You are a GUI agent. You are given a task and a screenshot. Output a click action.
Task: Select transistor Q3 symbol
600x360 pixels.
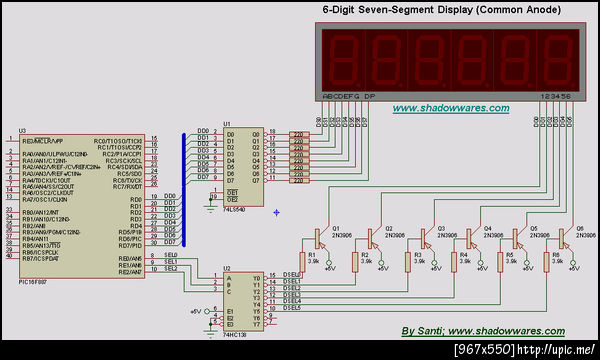427,240
